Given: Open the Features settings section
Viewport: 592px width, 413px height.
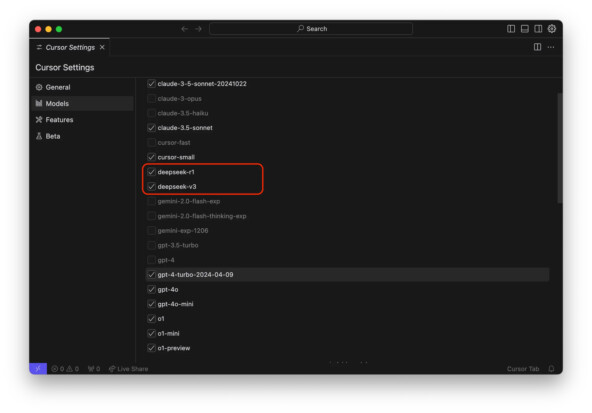Looking at the screenshot, I should point(82,120).
